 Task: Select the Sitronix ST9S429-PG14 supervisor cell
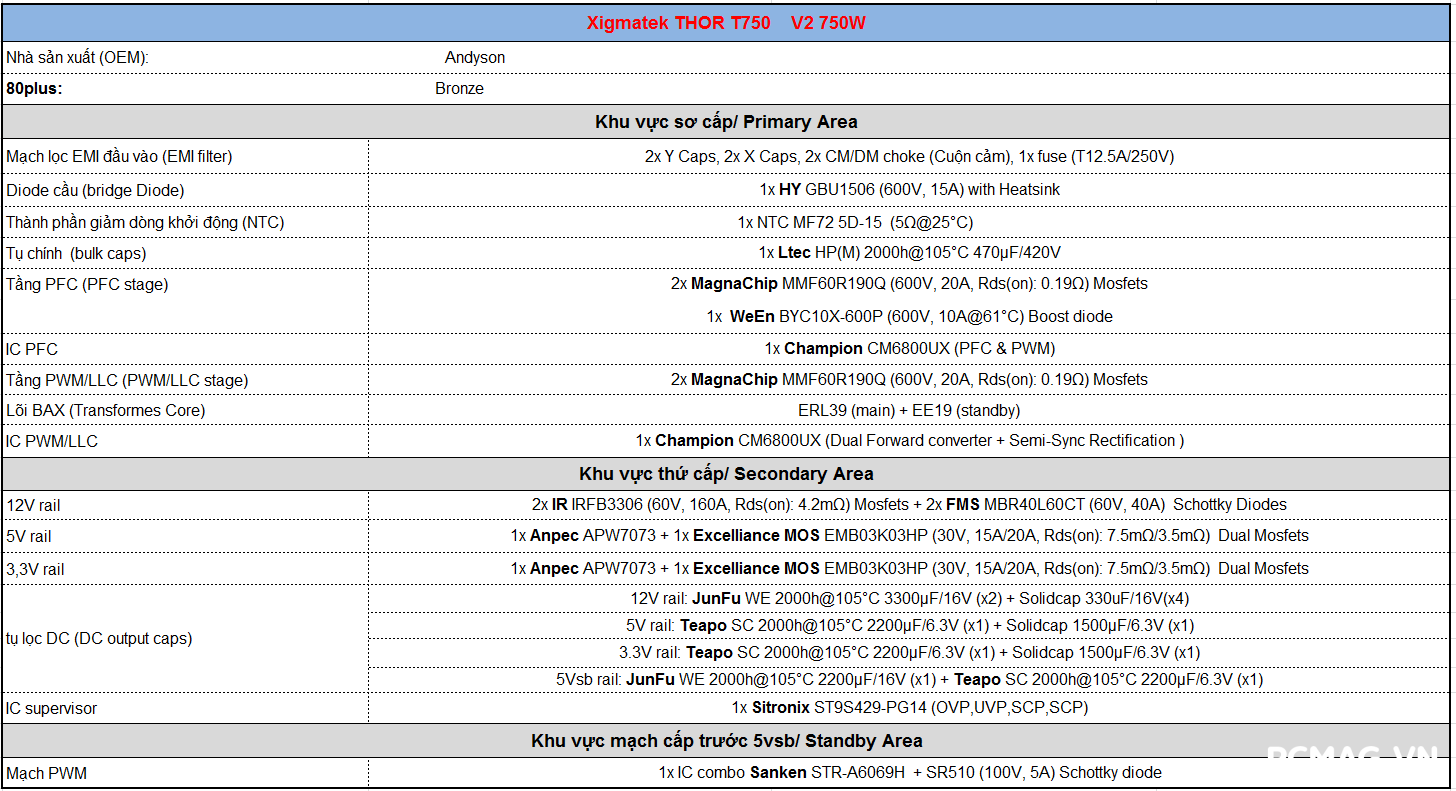point(909,708)
